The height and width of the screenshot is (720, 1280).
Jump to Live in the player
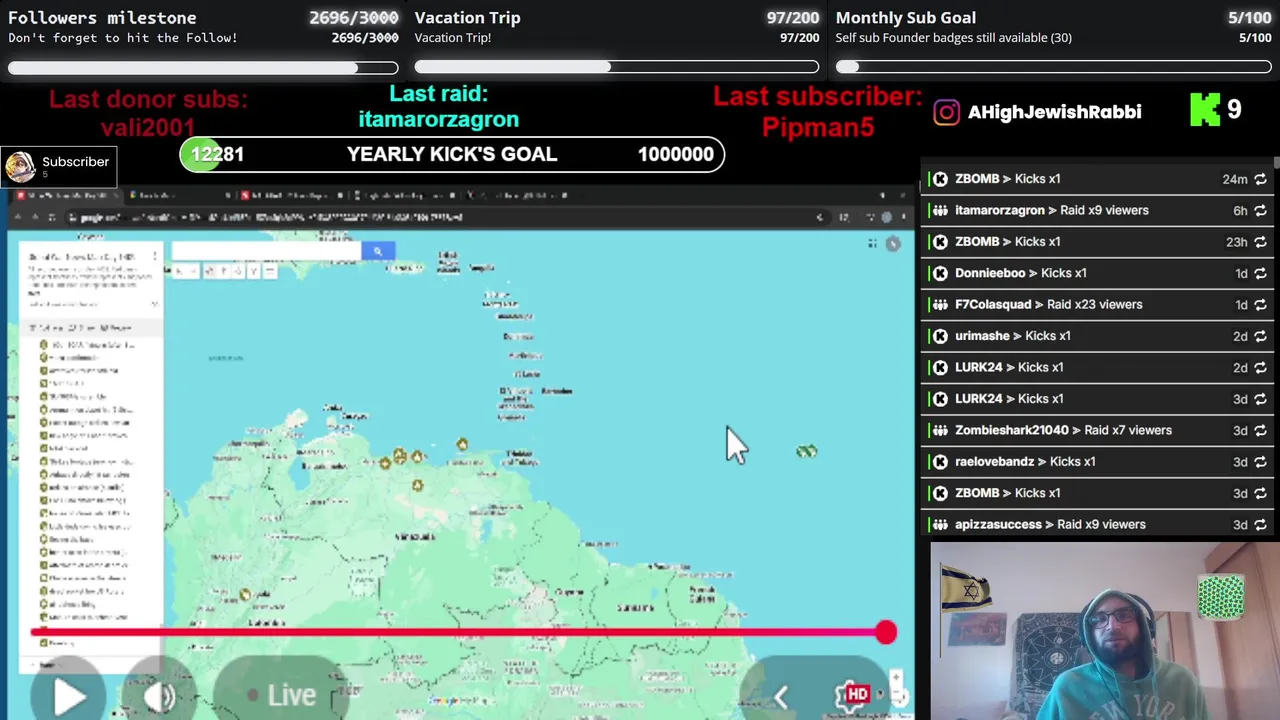pos(282,695)
